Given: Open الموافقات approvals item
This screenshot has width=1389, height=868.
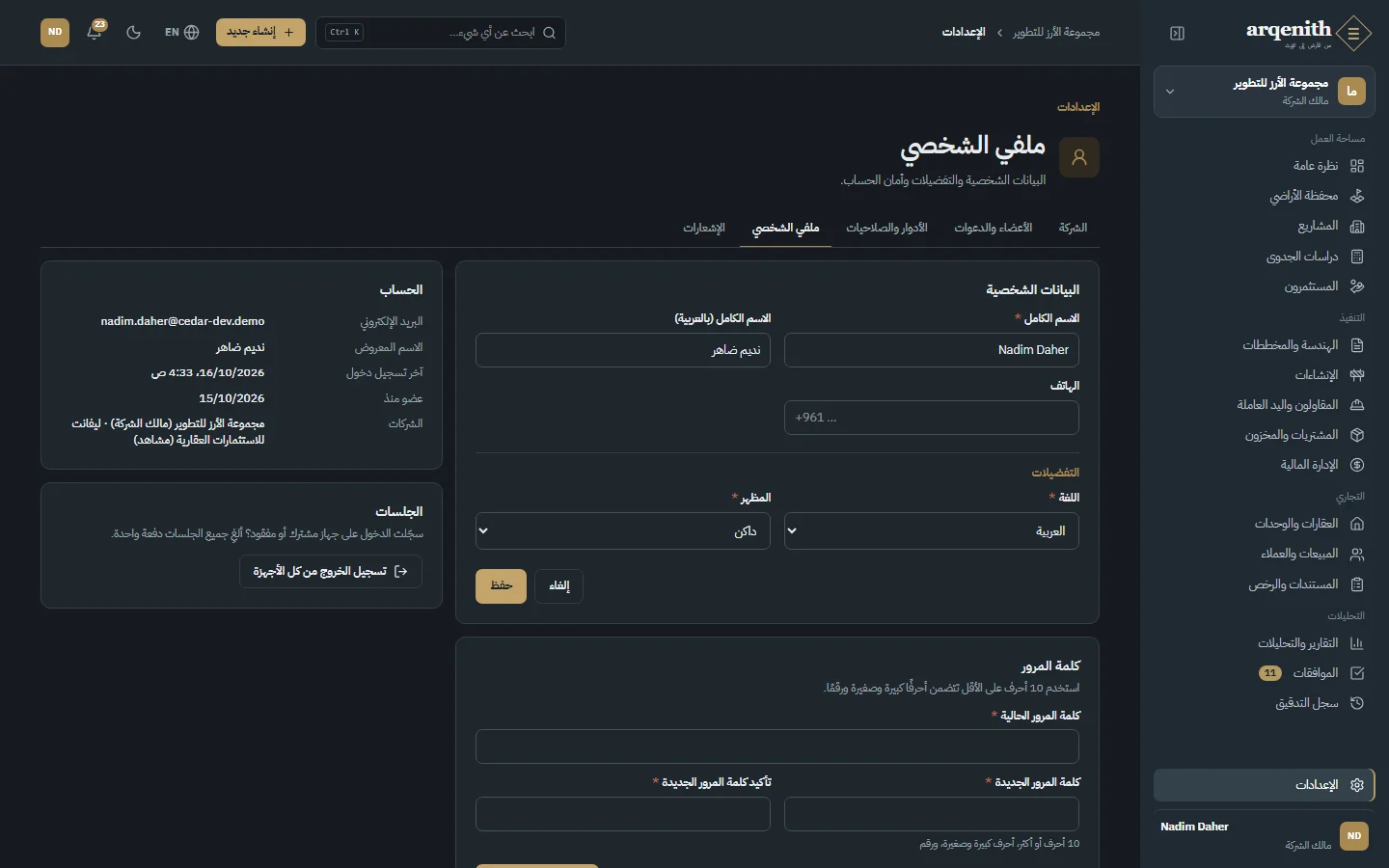Looking at the screenshot, I should [x=1264, y=673].
